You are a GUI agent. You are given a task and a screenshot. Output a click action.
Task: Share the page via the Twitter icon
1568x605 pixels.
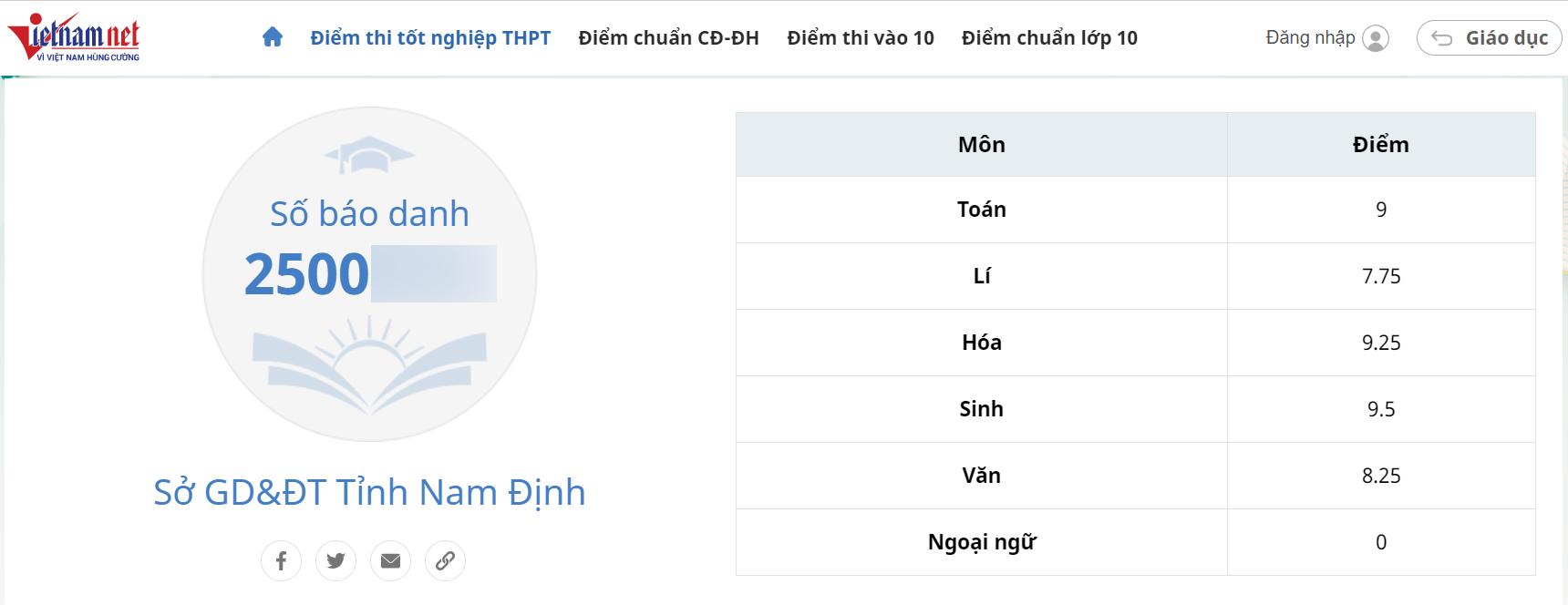tap(336, 561)
